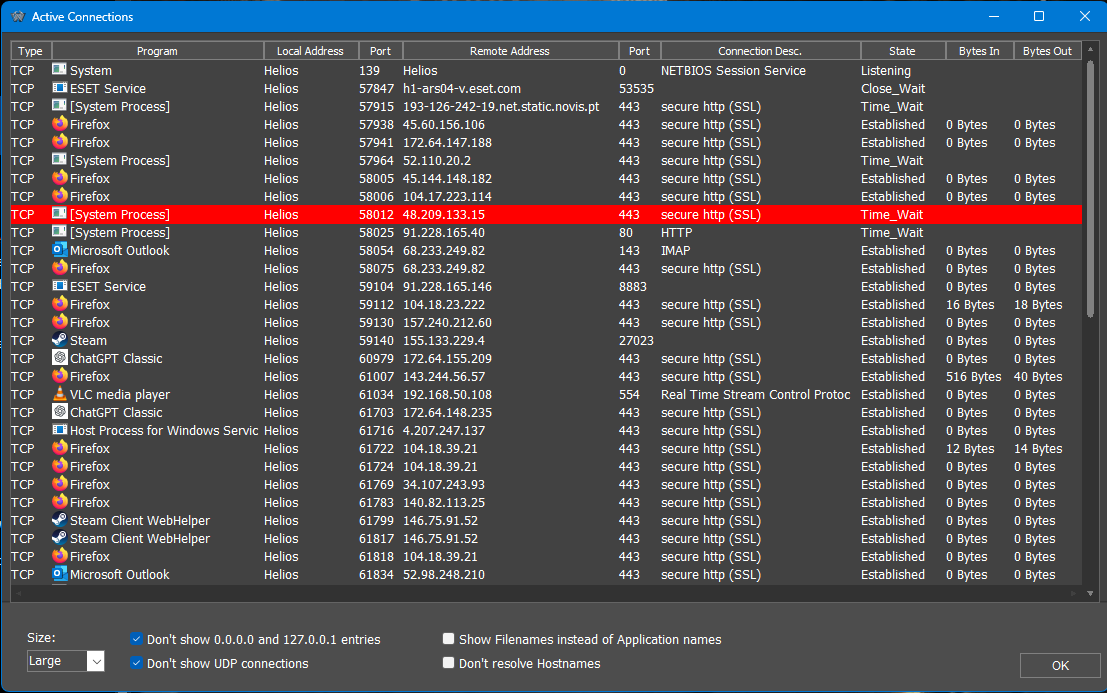Click ESET Service icon in port 8883 row

[x=59, y=286]
